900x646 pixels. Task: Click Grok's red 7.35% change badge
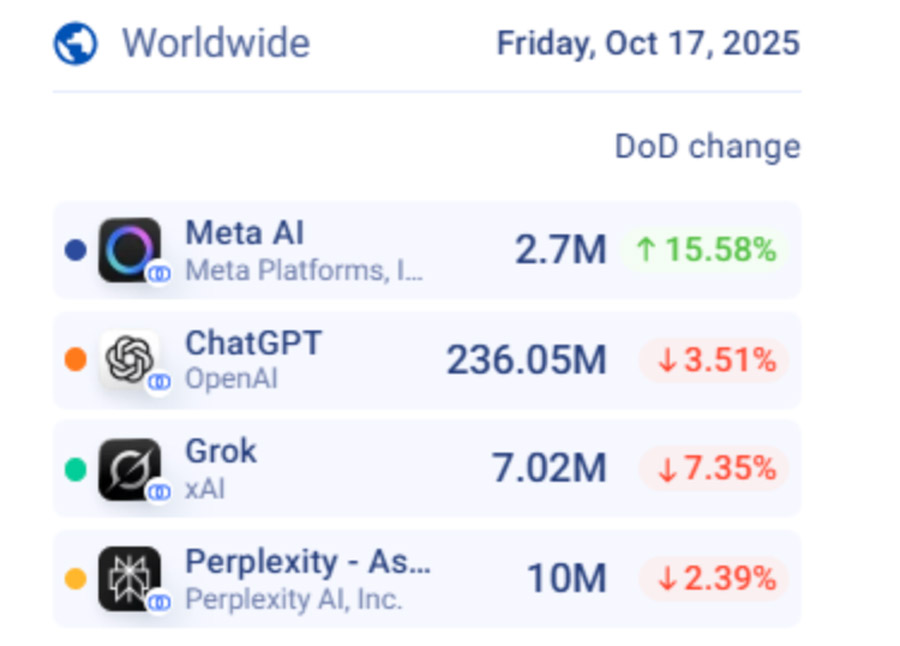point(714,468)
